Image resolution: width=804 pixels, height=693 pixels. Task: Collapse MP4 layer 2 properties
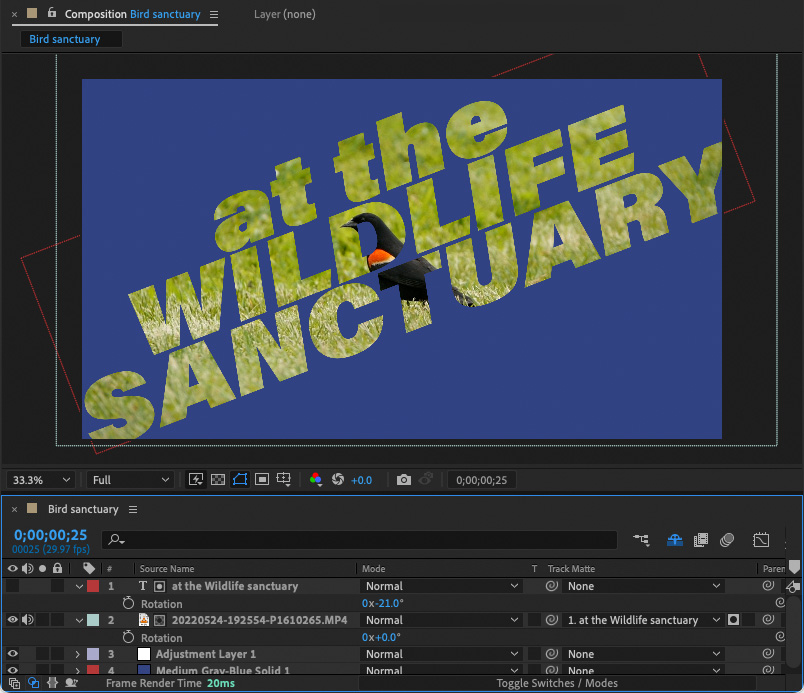click(x=79, y=620)
